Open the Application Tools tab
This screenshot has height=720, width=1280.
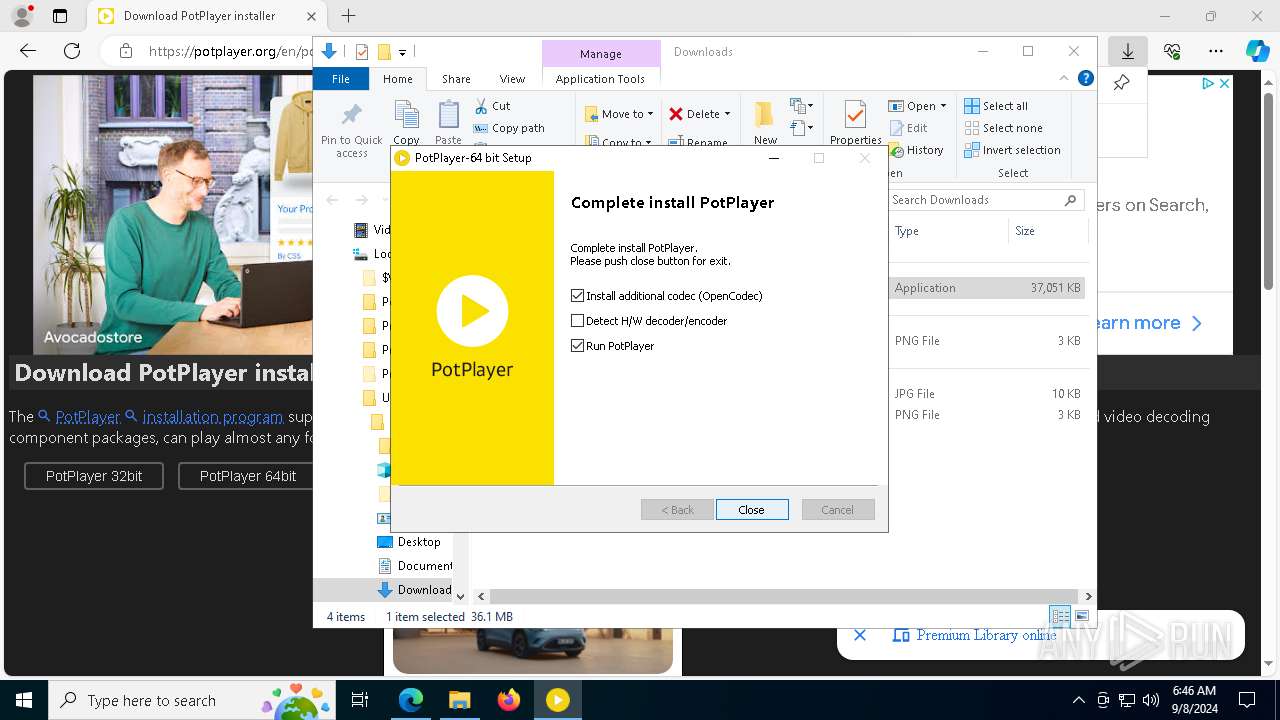600,79
